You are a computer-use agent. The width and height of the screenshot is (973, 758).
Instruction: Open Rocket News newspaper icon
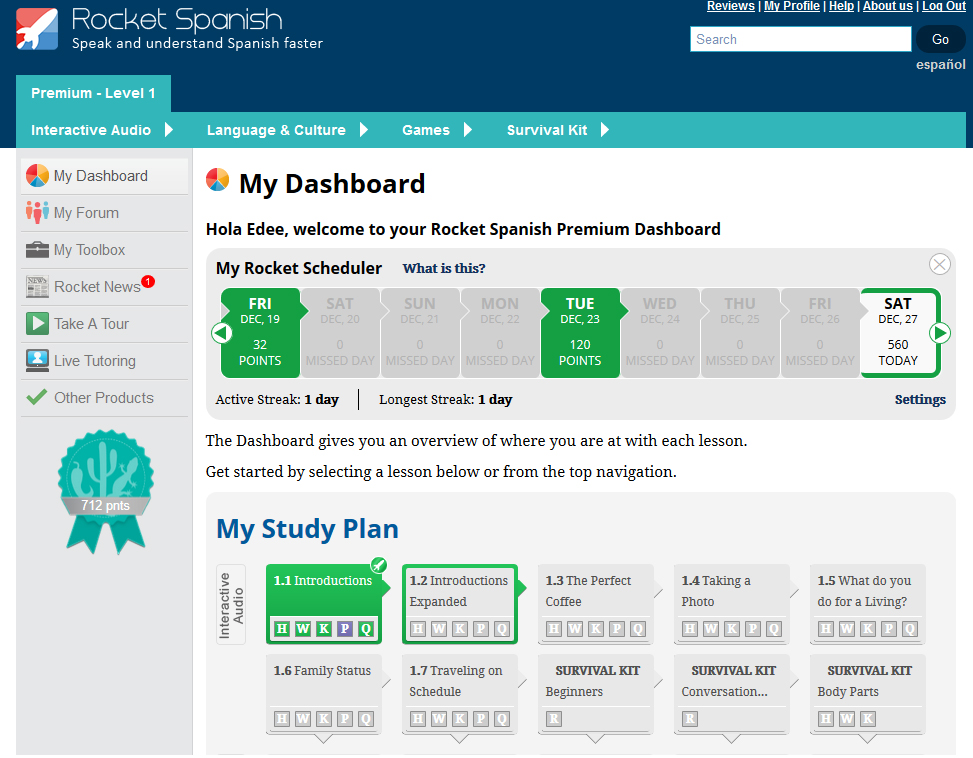pyautogui.click(x=37, y=287)
